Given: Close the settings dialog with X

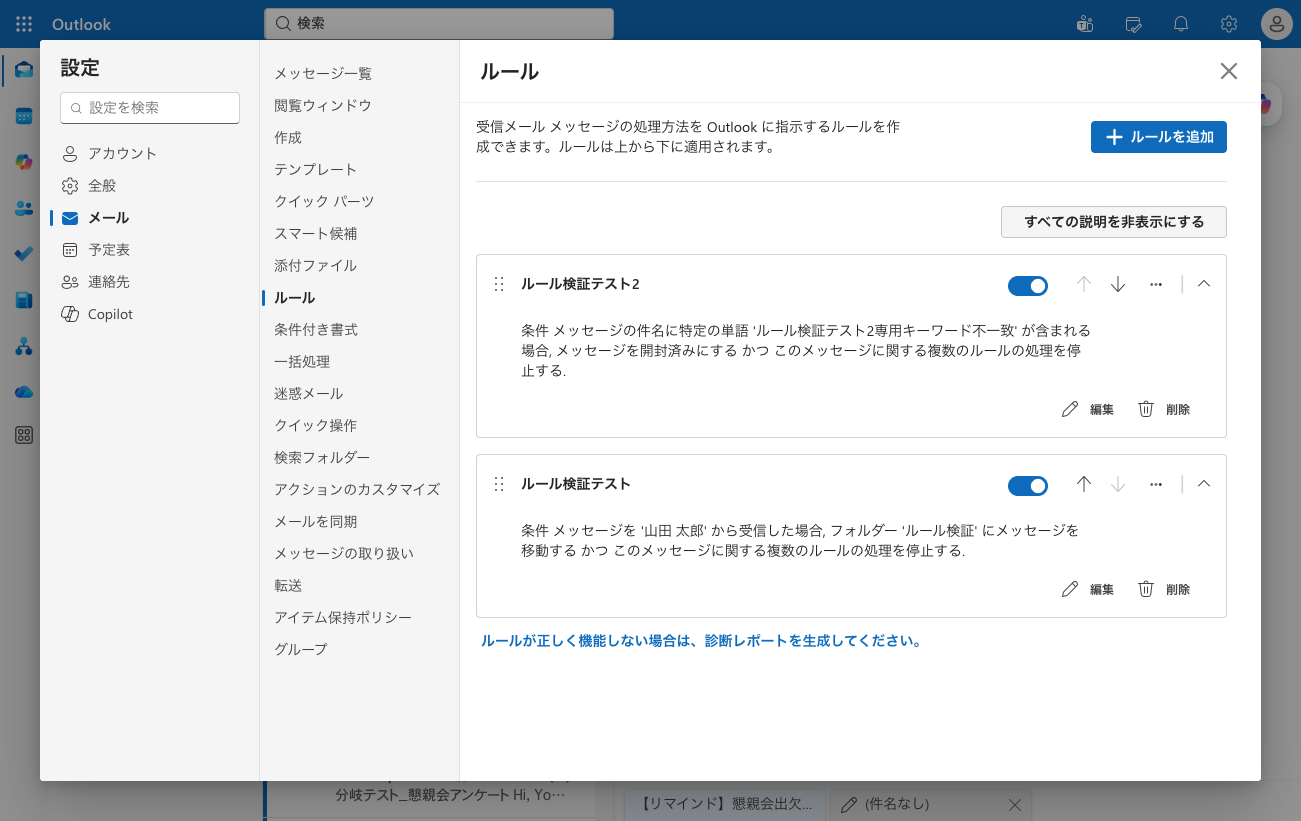Looking at the screenshot, I should tap(1229, 71).
